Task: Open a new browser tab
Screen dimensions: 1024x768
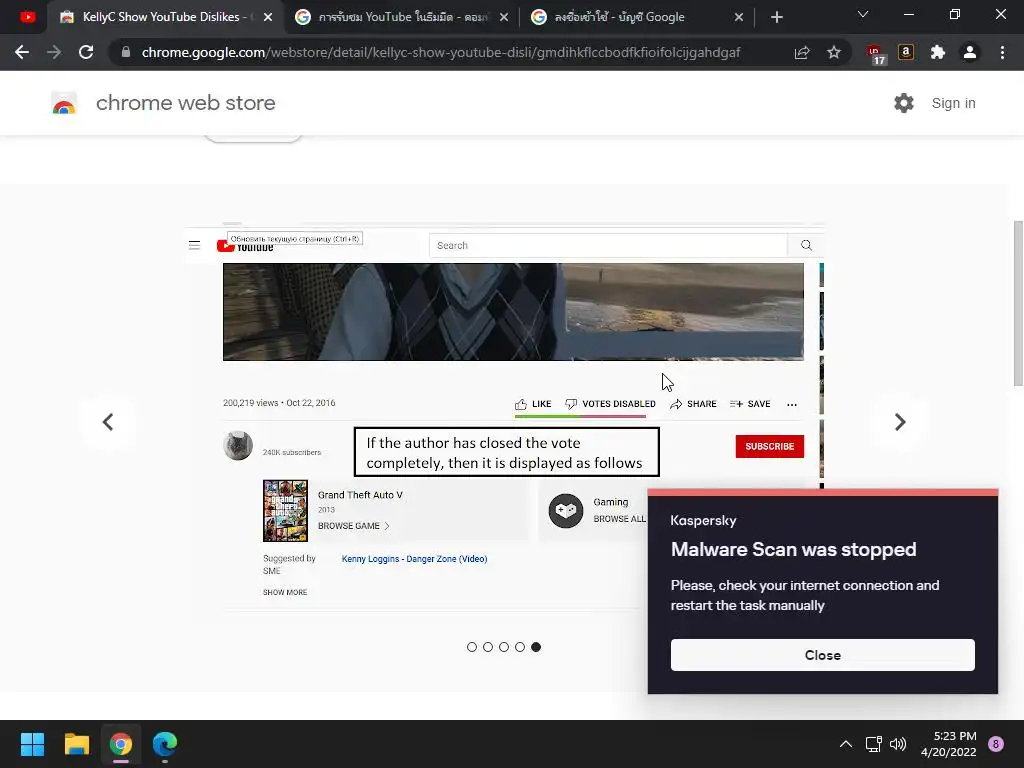Action: [x=776, y=17]
